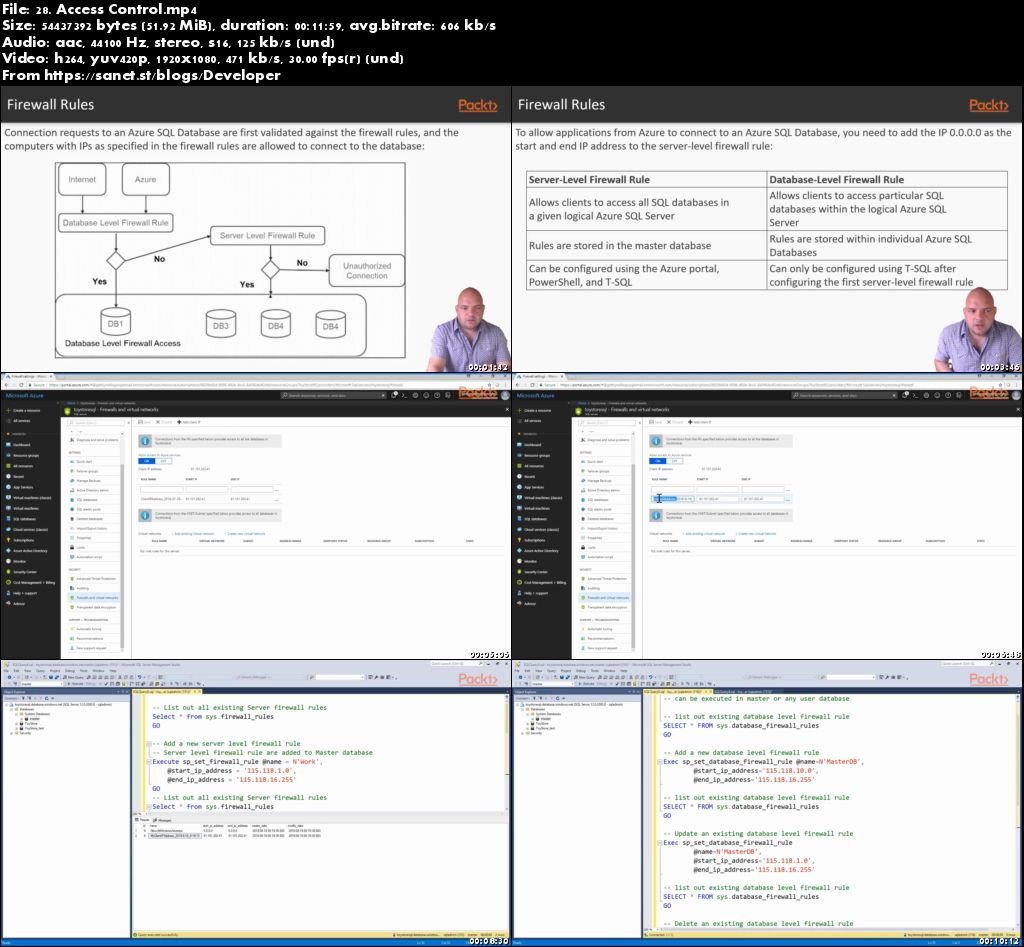Click the Azure search box in the 00:05:05 frame
The height and width of the screenshot is (947, 1024).
coord(333,395)
